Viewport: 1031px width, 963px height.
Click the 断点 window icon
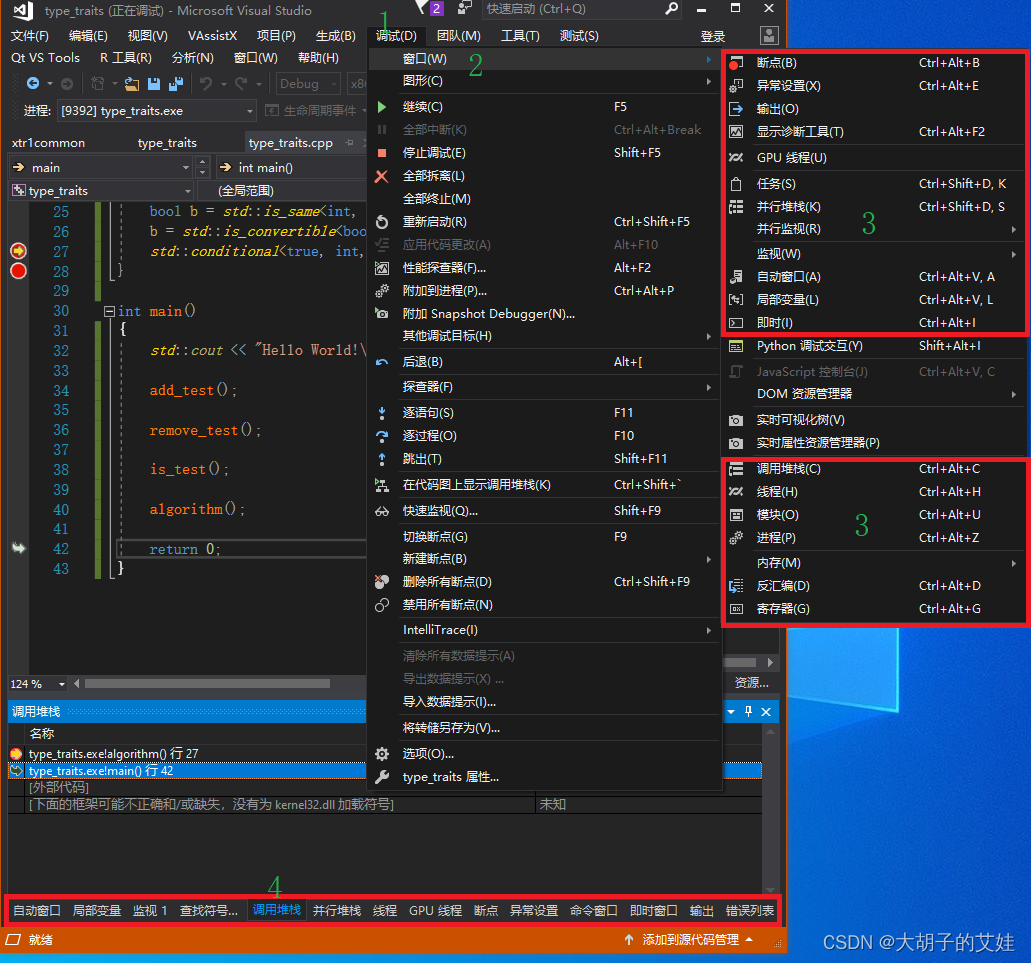pos(736,63)
